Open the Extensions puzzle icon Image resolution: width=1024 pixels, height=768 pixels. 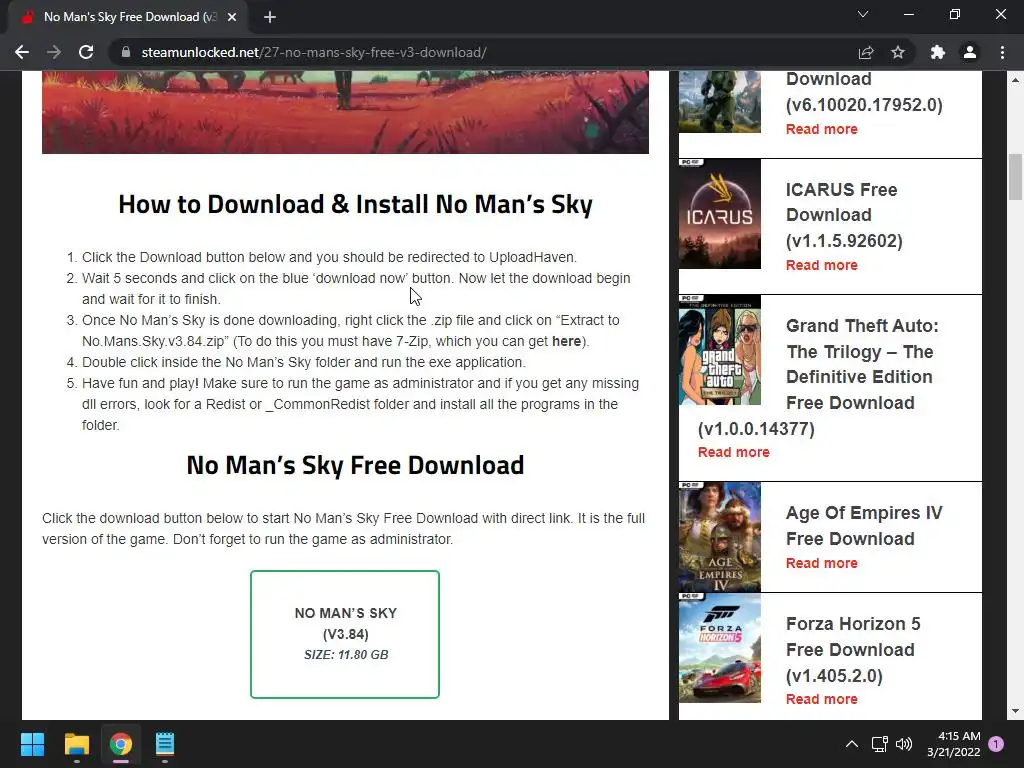tap(938, 52)
